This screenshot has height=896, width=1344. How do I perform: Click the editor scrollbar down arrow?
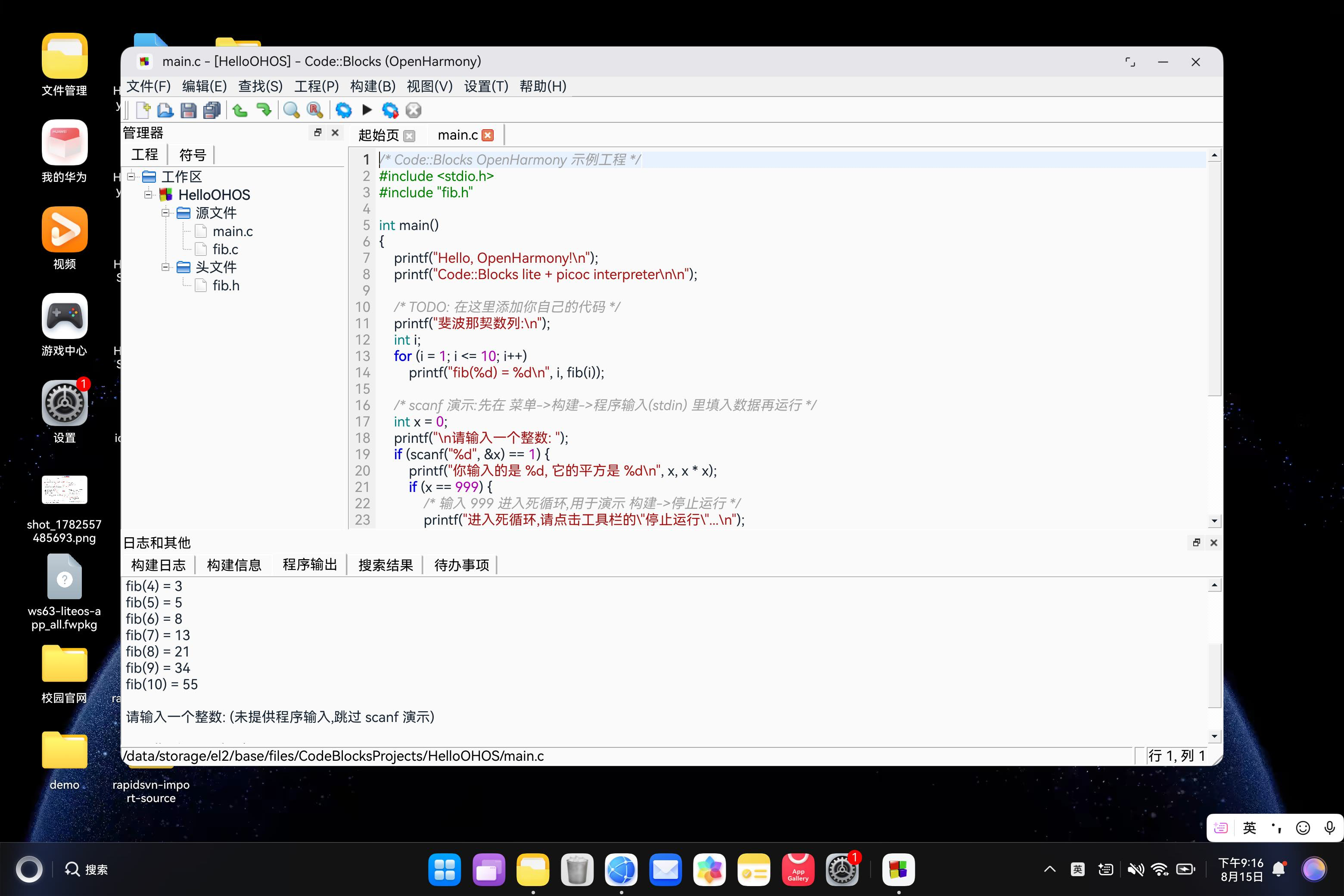click(x=1214, y=521)
